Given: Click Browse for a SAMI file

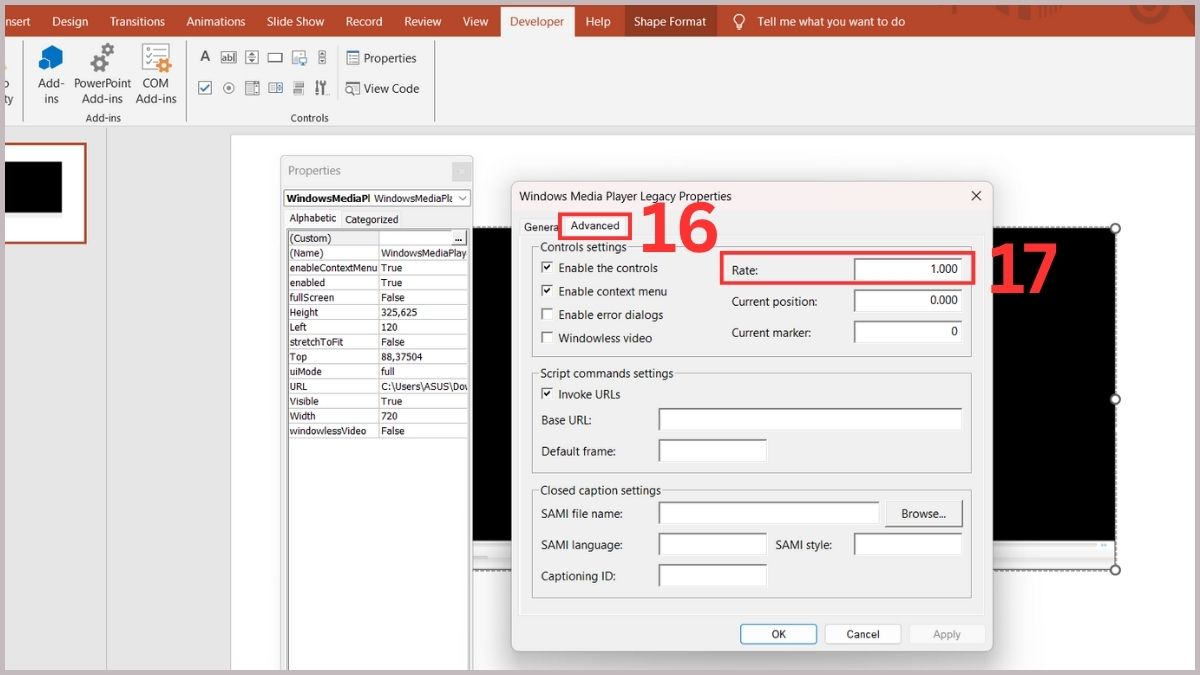Looking at the screenshot, I should [922, 513].
